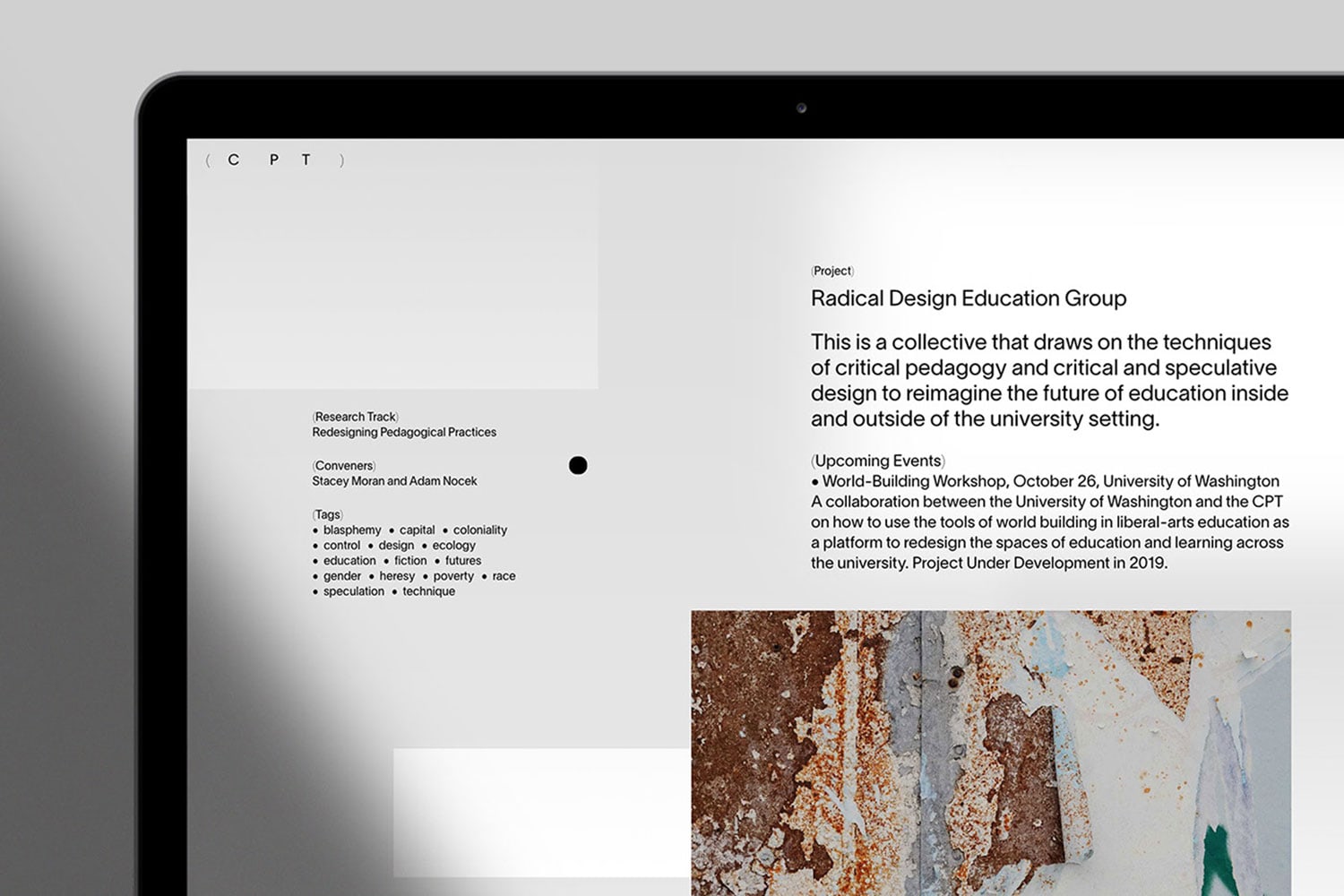1344x896 pixels.
Task: Filter by the poverty tag
Action: [x=453, y=576]
